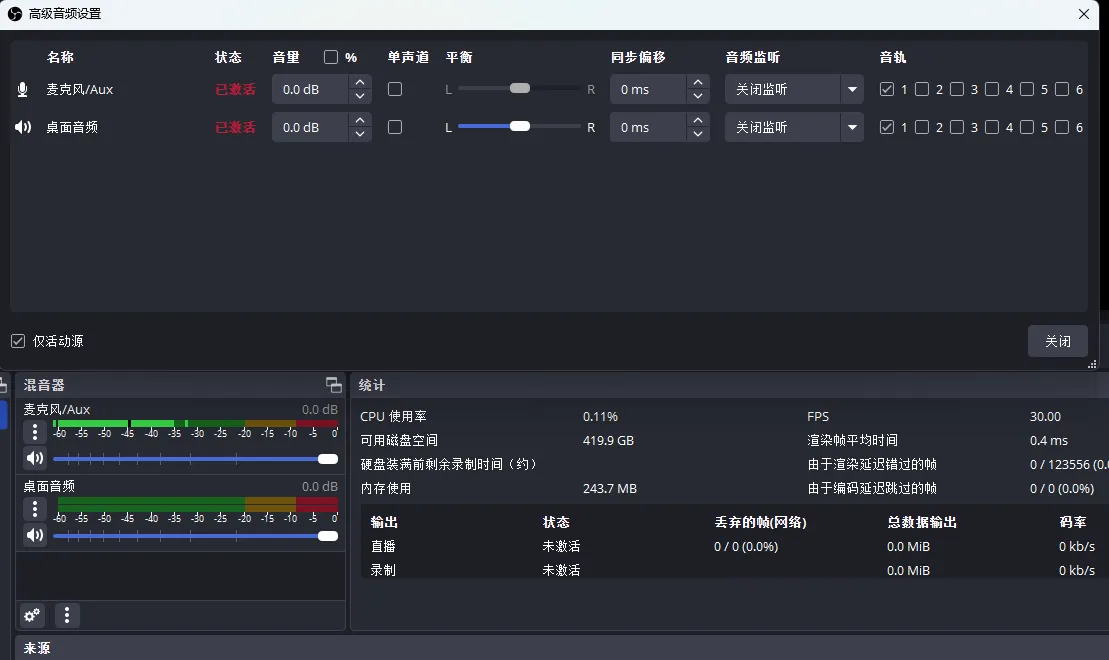Mute 麦克风/Aux in the mixer
The image size is (1109, 660).
(35, 458)
